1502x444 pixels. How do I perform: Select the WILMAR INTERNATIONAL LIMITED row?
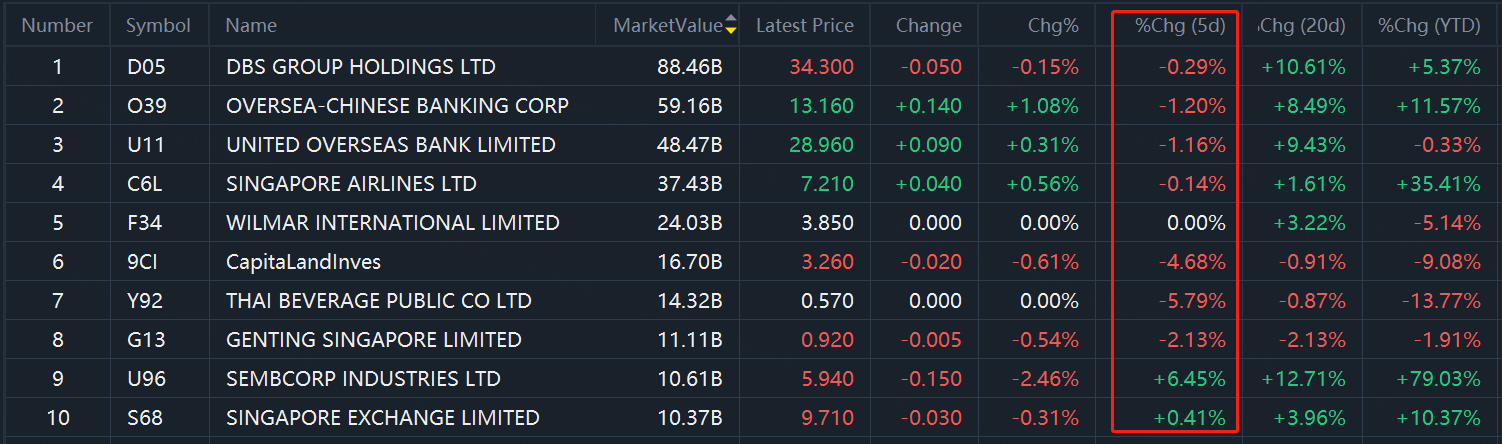(x=751, y=223)
